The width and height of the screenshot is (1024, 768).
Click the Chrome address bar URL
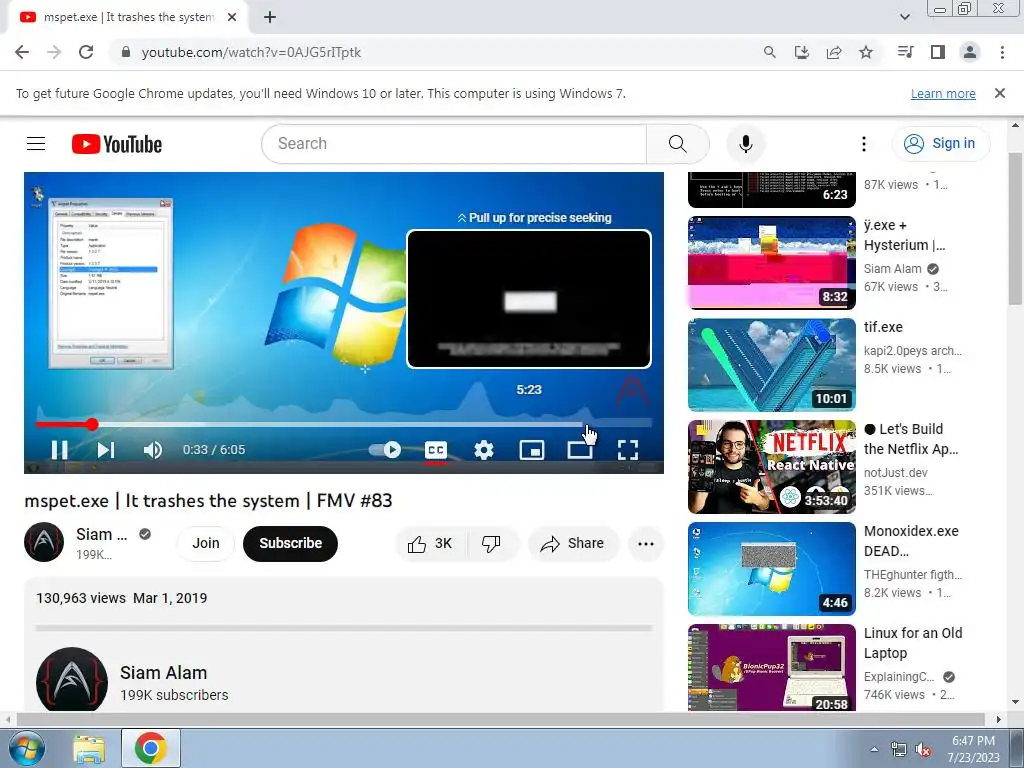(x=251, y=52)
